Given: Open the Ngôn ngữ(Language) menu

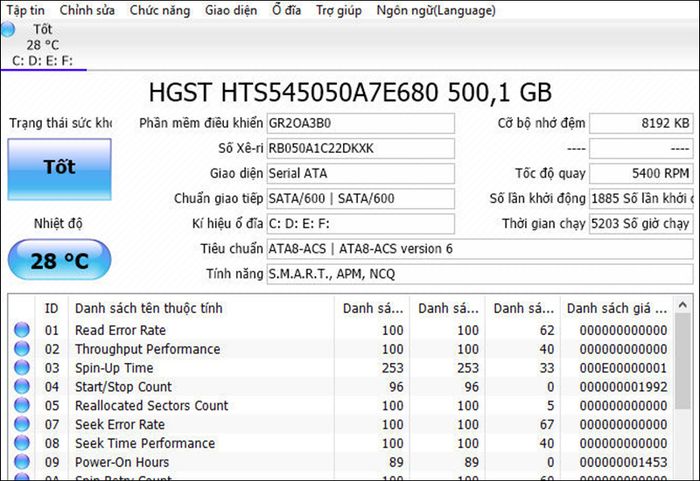Looking at the screenshot, I should 435,10.
